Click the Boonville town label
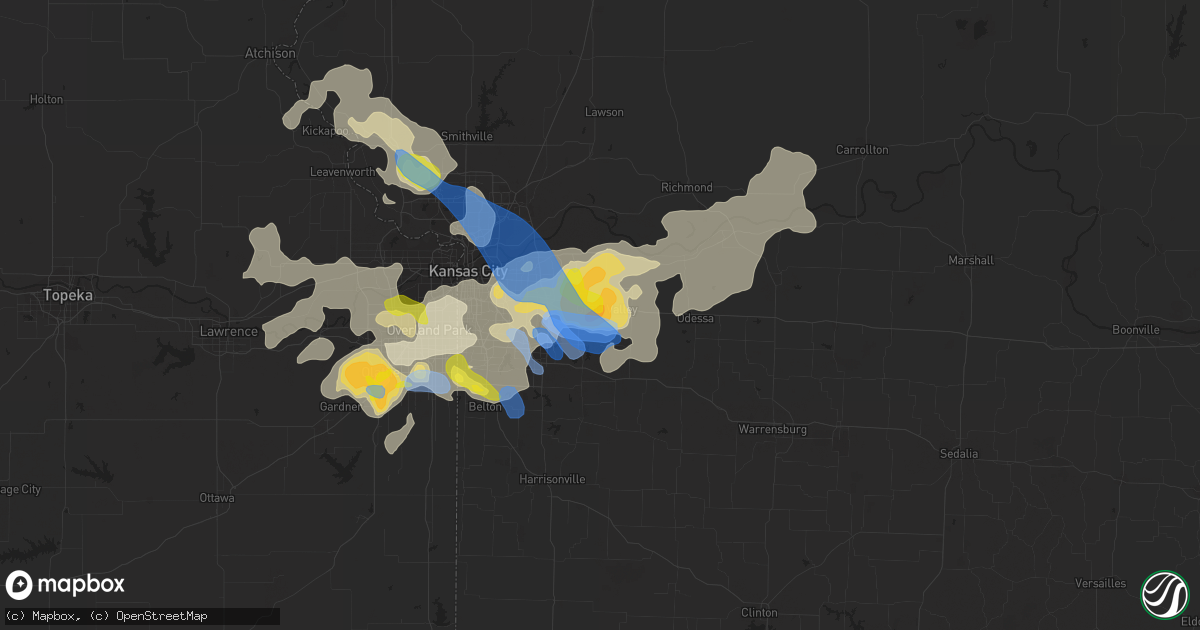 pos(1135,330)
